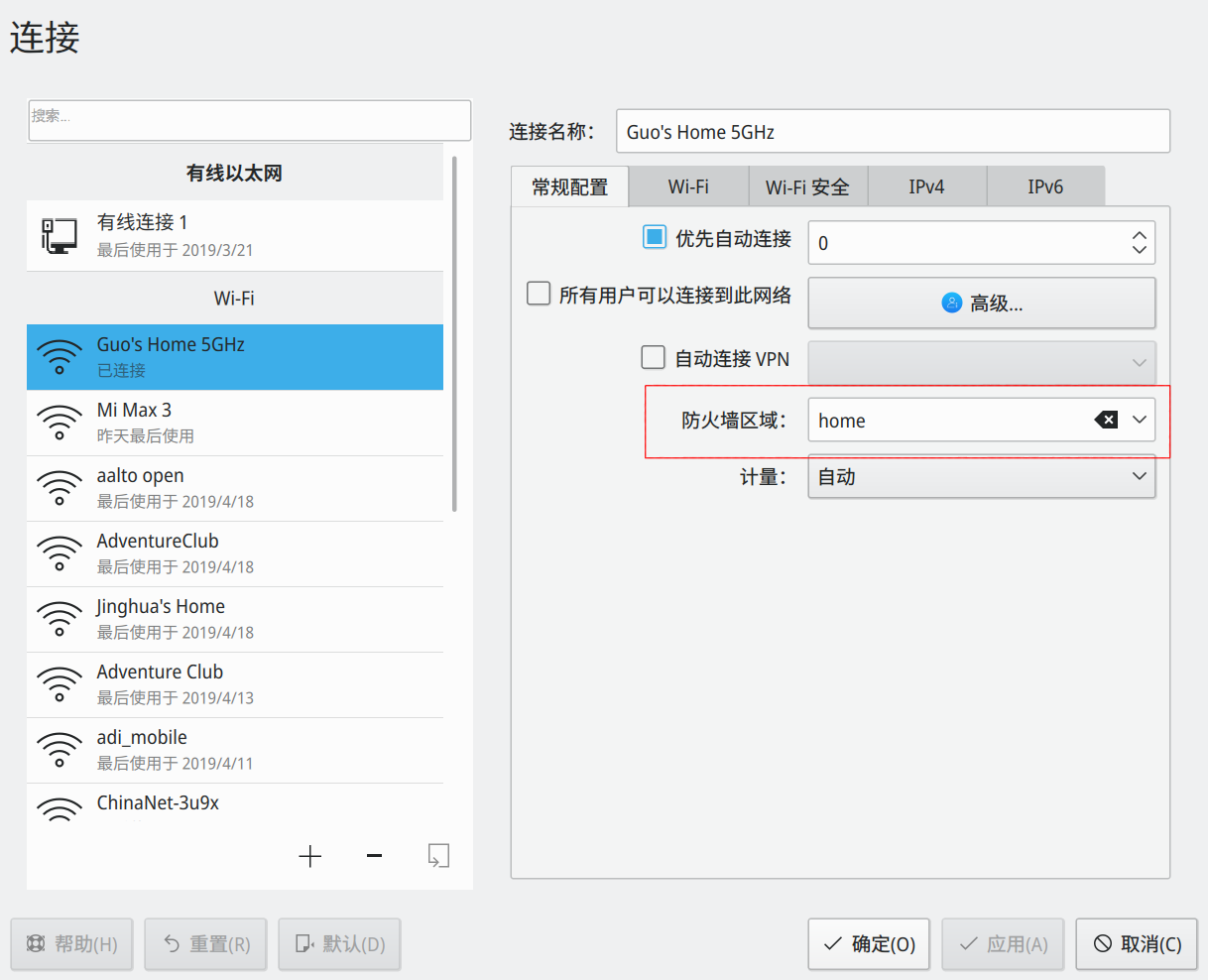Click the connection list search box
This screenshot has width=1208, height=980.
[x=249, y=119]
